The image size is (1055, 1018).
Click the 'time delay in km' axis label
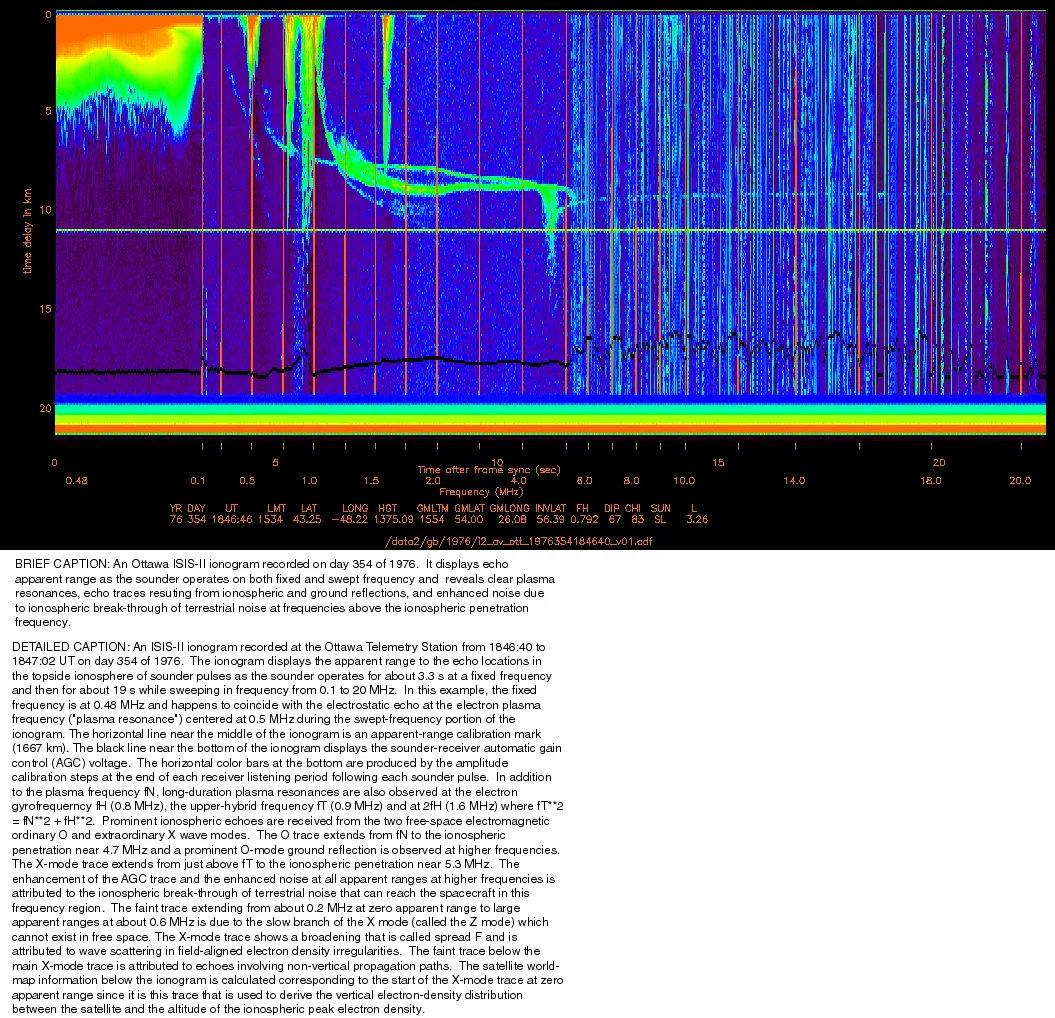28,231
